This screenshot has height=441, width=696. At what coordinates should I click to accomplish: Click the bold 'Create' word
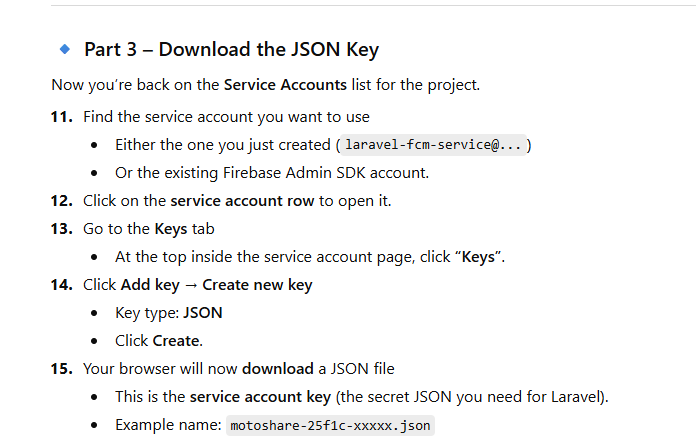pos(175,340)
